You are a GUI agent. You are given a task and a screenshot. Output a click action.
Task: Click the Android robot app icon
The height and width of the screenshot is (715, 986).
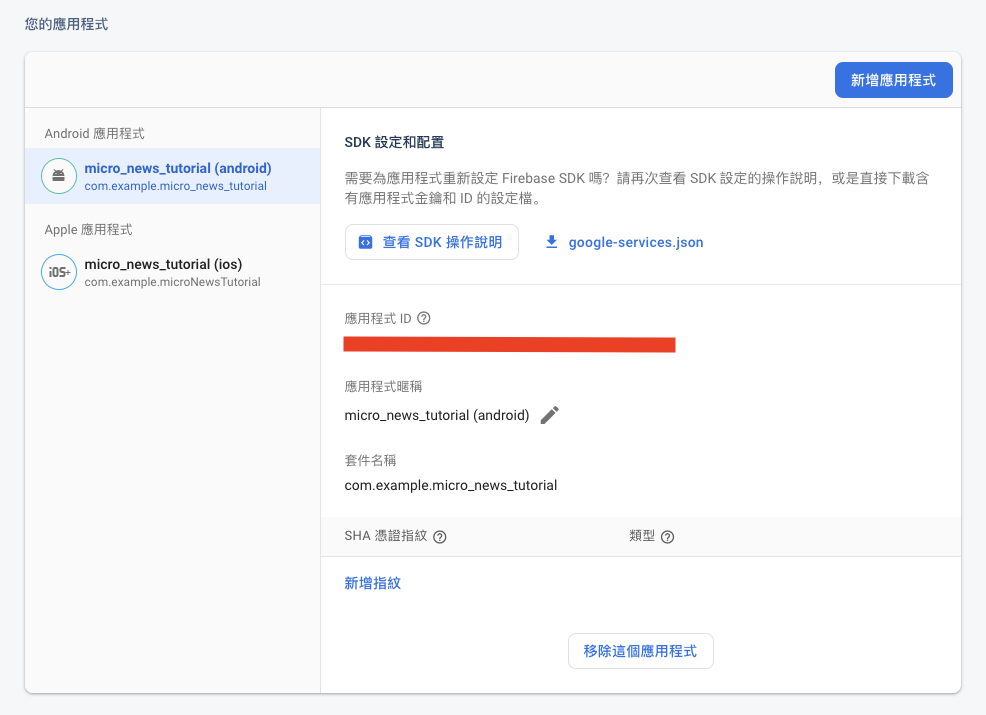coord(58,176)
